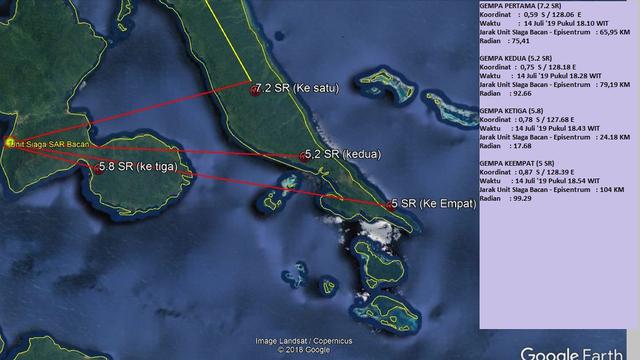This screenshot has height=360, width=640.
Task: Click the red 5.8 SR (ke tiga) marker
Action: coord(98,169)
